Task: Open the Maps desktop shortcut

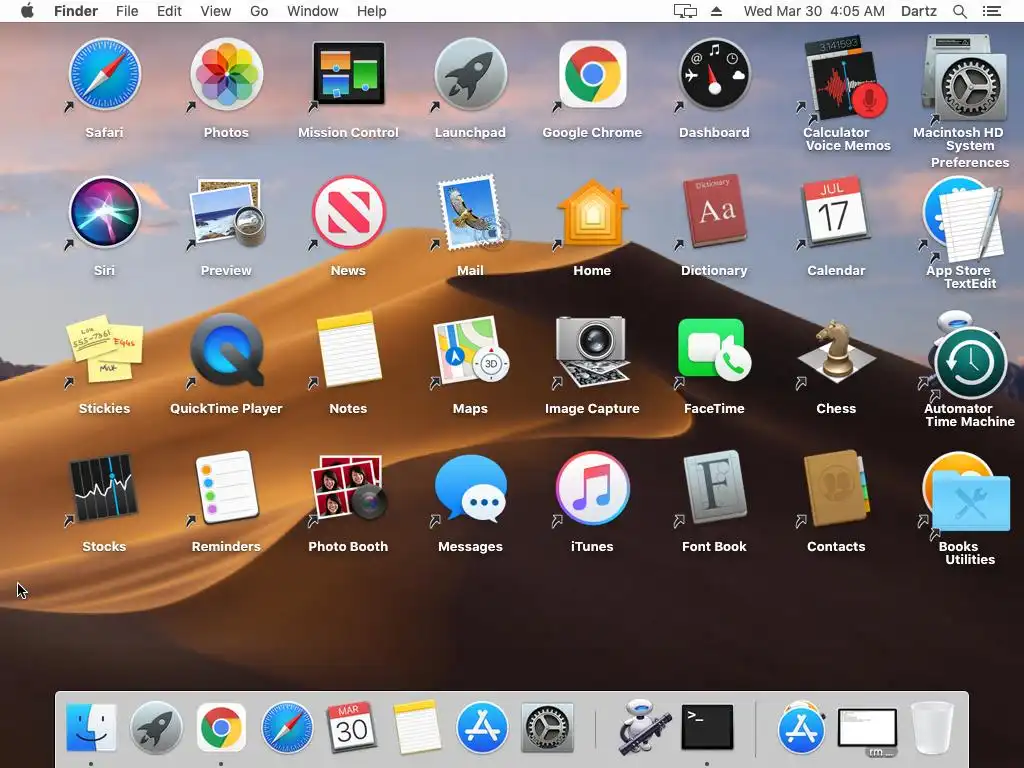Action: click(471, 350)
